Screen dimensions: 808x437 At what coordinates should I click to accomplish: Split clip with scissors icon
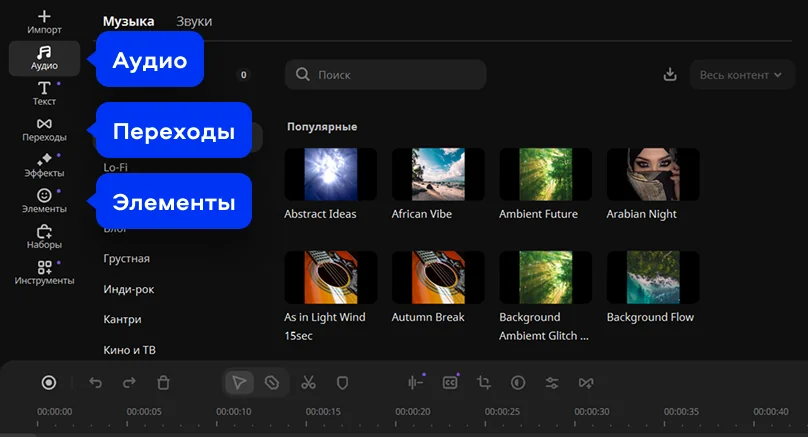pyautogui.click(x=308, y=383)
